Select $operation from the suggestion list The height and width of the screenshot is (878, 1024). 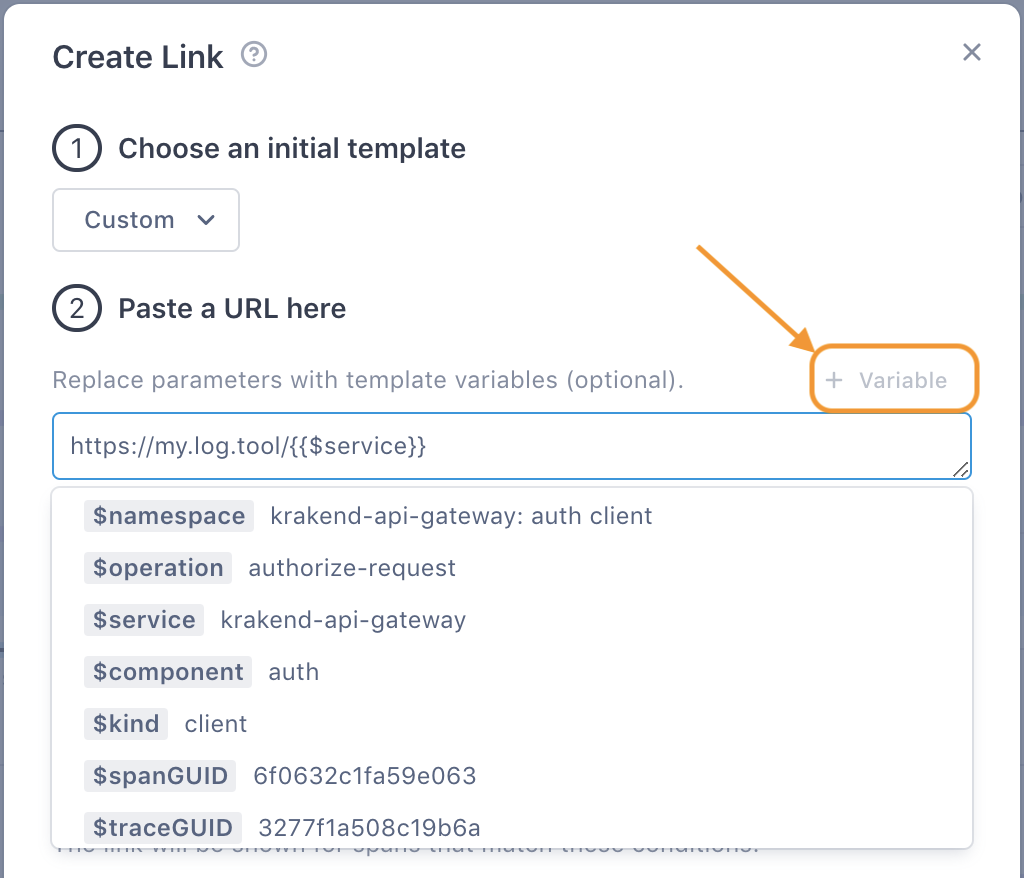coord(157,568)
